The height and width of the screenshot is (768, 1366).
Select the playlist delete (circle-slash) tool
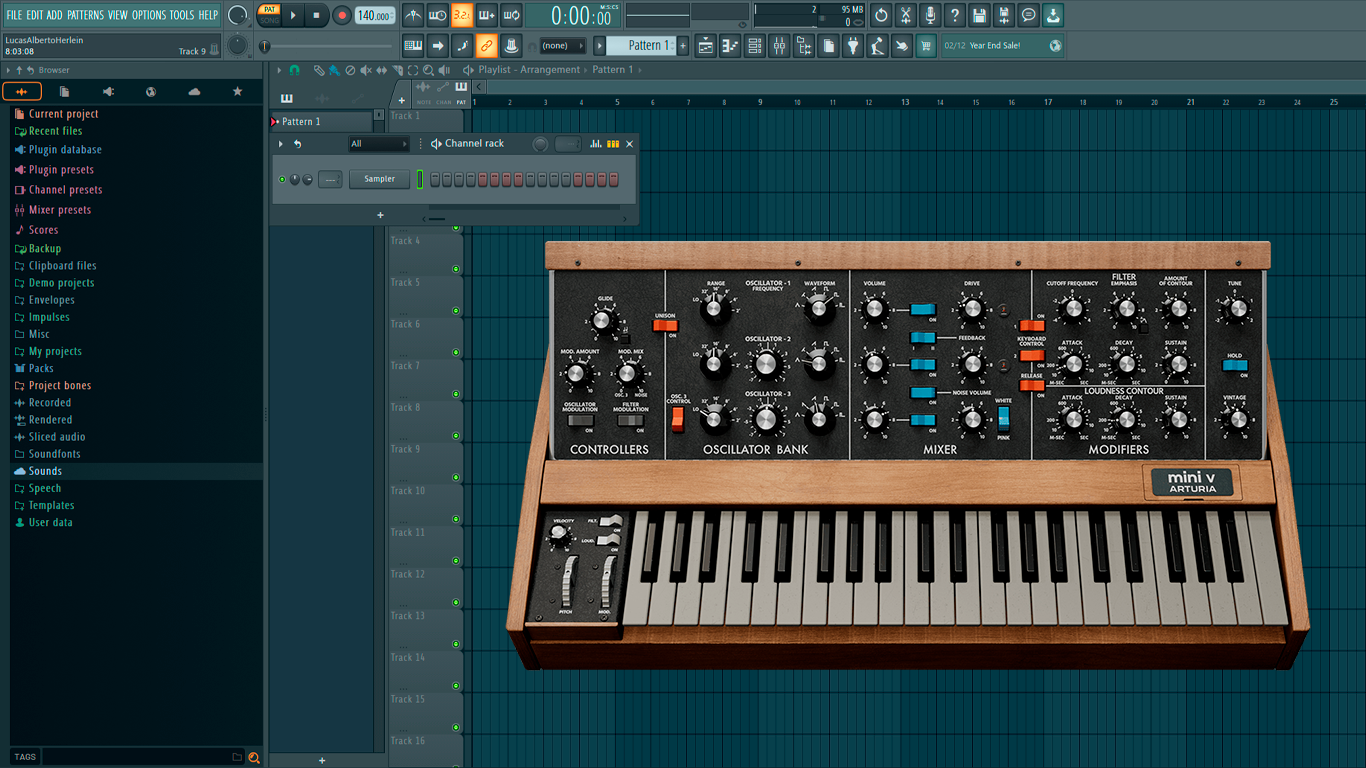[350, 70]
